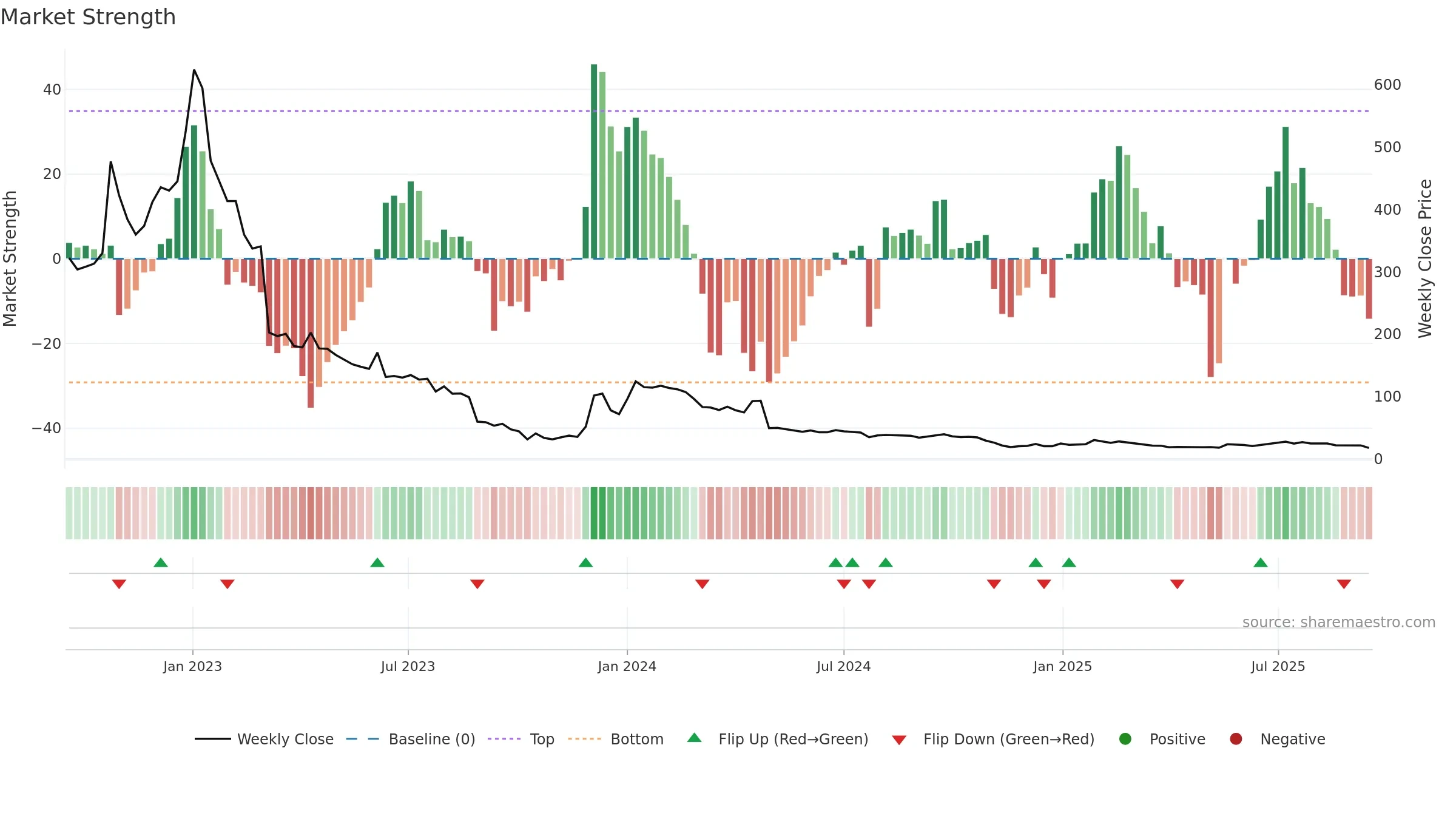Click the sharemaestro.com source text
The image size is (1456, 819).
(x=1339, y=622)
